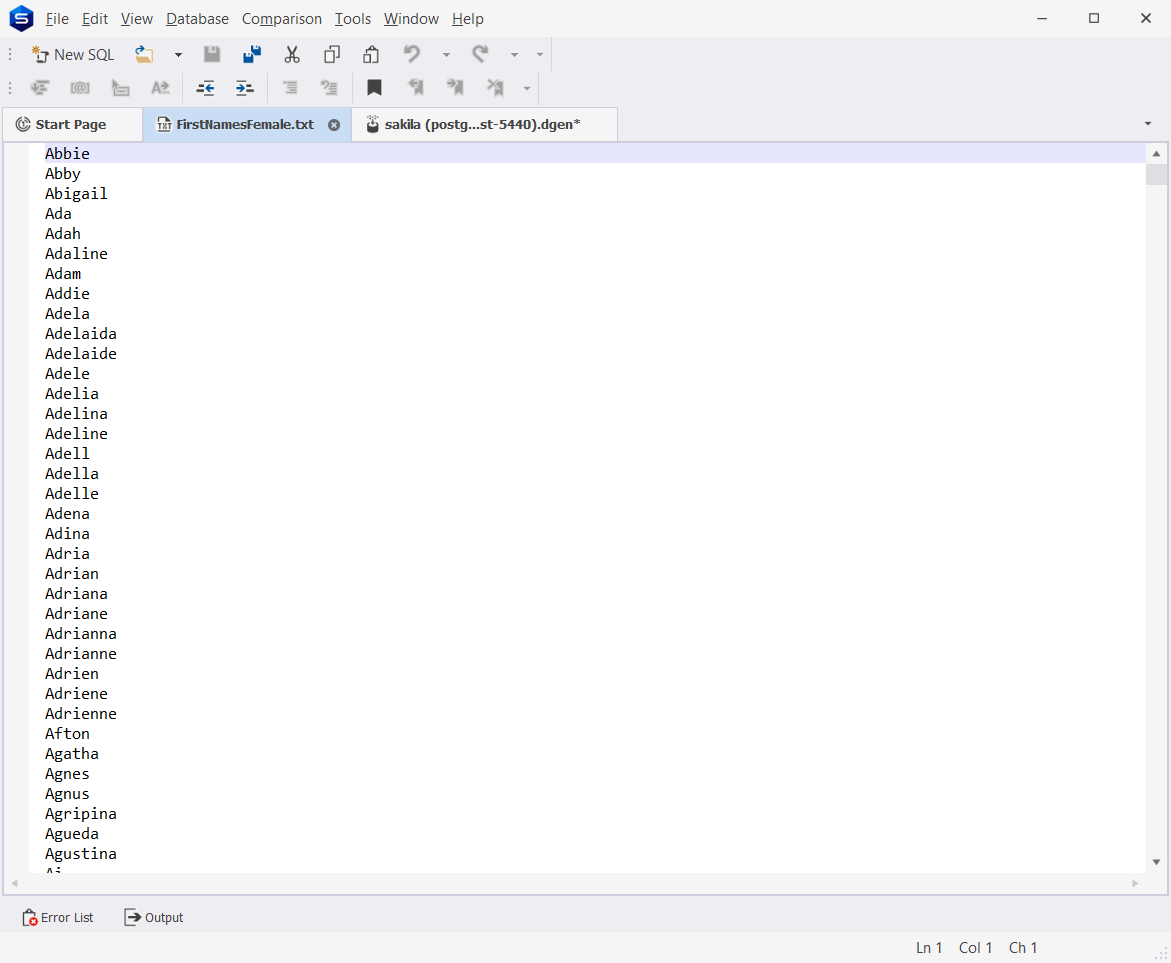Screen dimensions: 1171x963
Task: Click the Paste clipboard icon
Action: pyautogui.click(x=371, y=55)
